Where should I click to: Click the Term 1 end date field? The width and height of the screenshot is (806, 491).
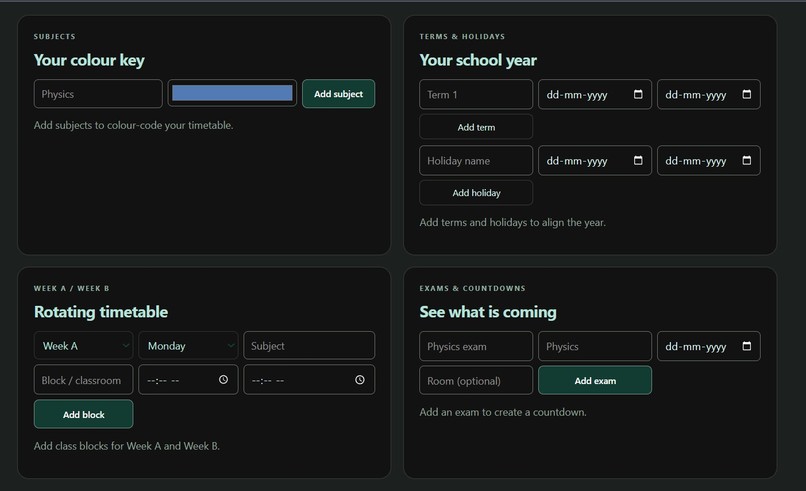tap(708, 94)
